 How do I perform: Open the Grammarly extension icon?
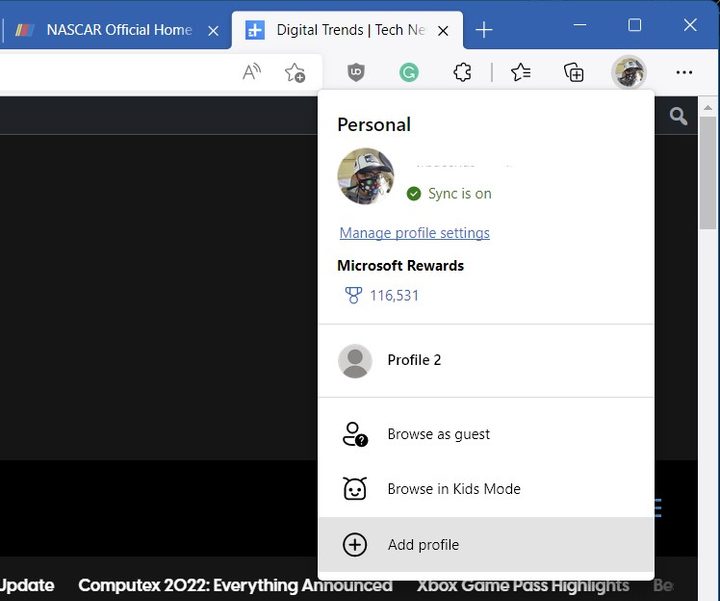[409, 73]
